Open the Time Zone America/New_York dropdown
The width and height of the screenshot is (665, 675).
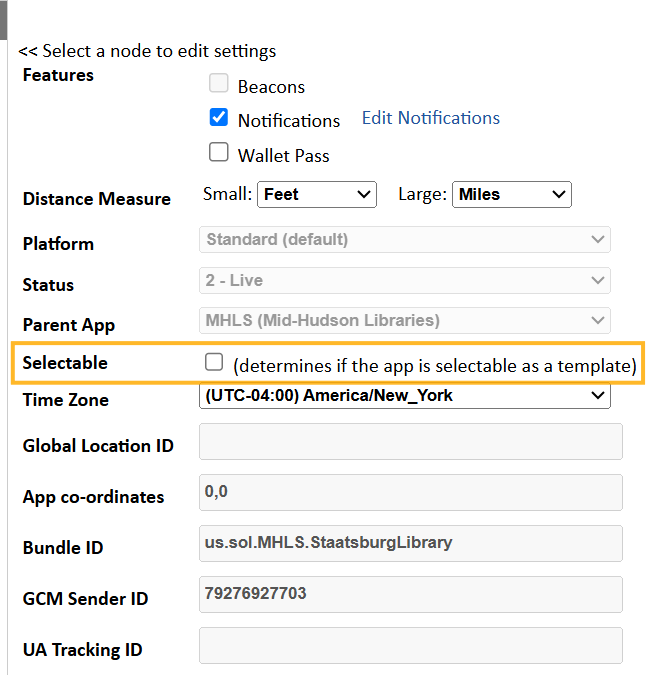click(405, 395)
